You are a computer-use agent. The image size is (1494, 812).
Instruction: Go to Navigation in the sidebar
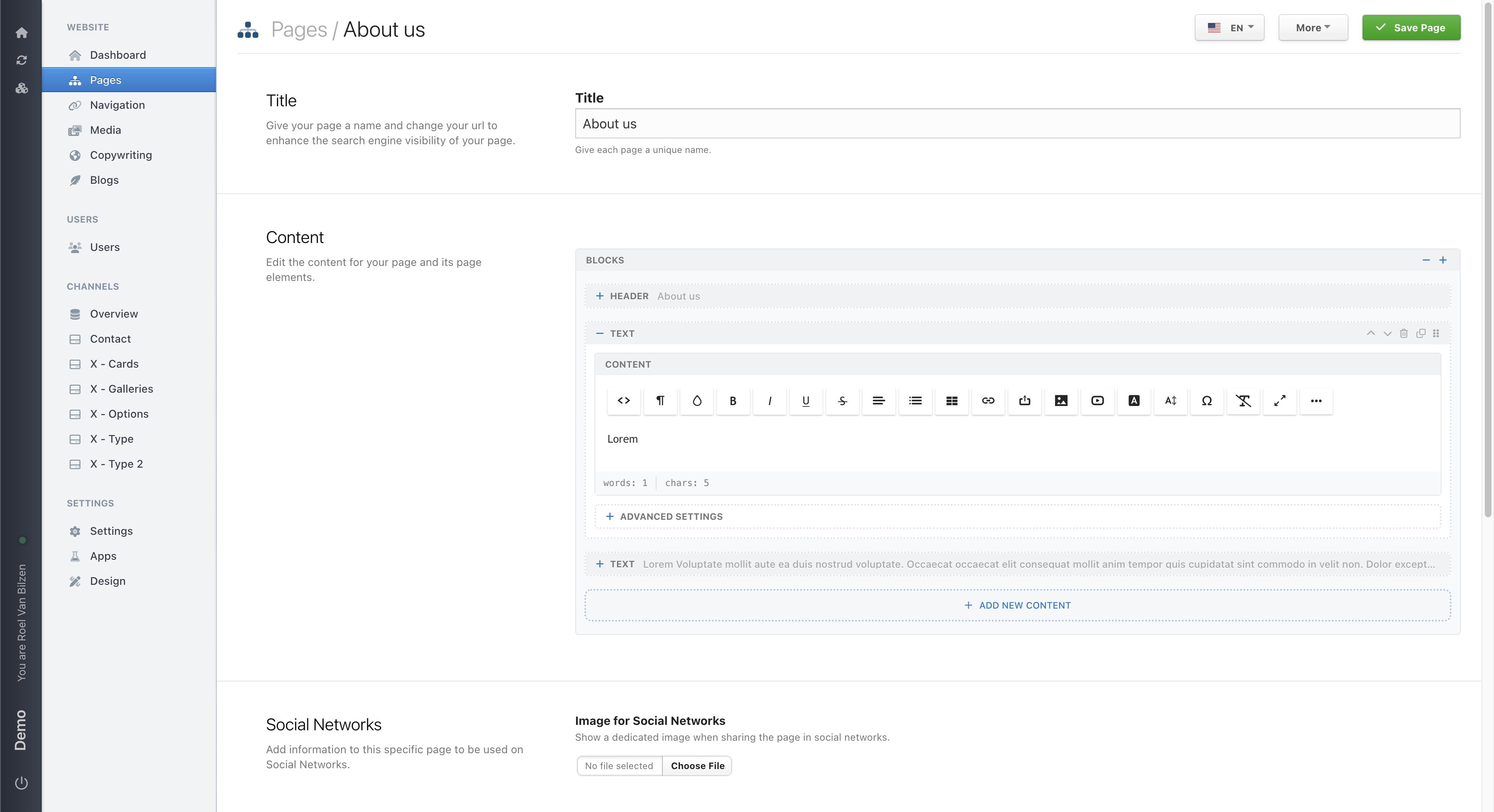tap(117, 105)
